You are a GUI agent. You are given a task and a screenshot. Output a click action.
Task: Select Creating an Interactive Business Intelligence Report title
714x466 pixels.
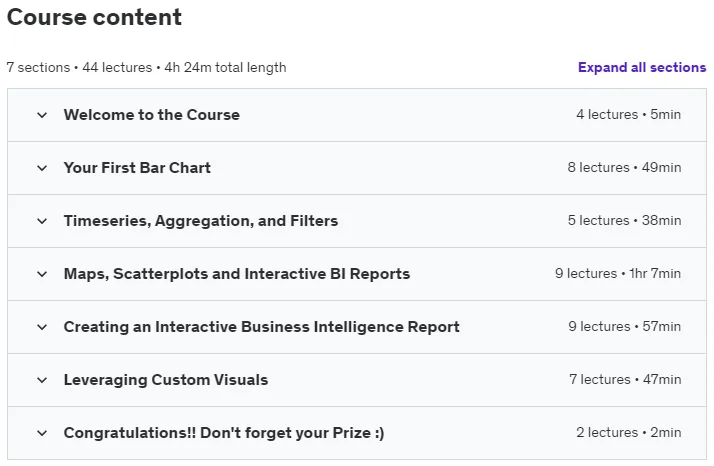262,327
